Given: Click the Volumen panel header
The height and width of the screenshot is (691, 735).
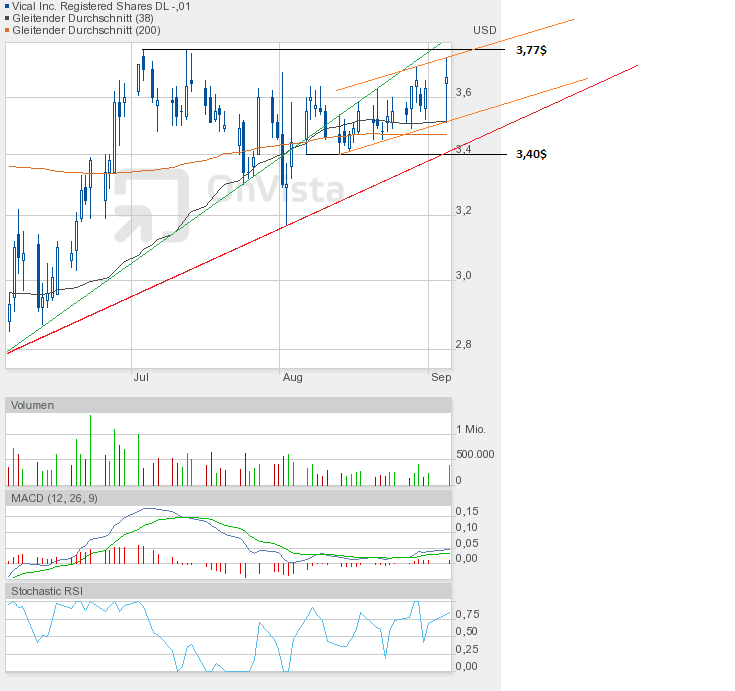Looking at the screenshot, I should coord(34,405).
